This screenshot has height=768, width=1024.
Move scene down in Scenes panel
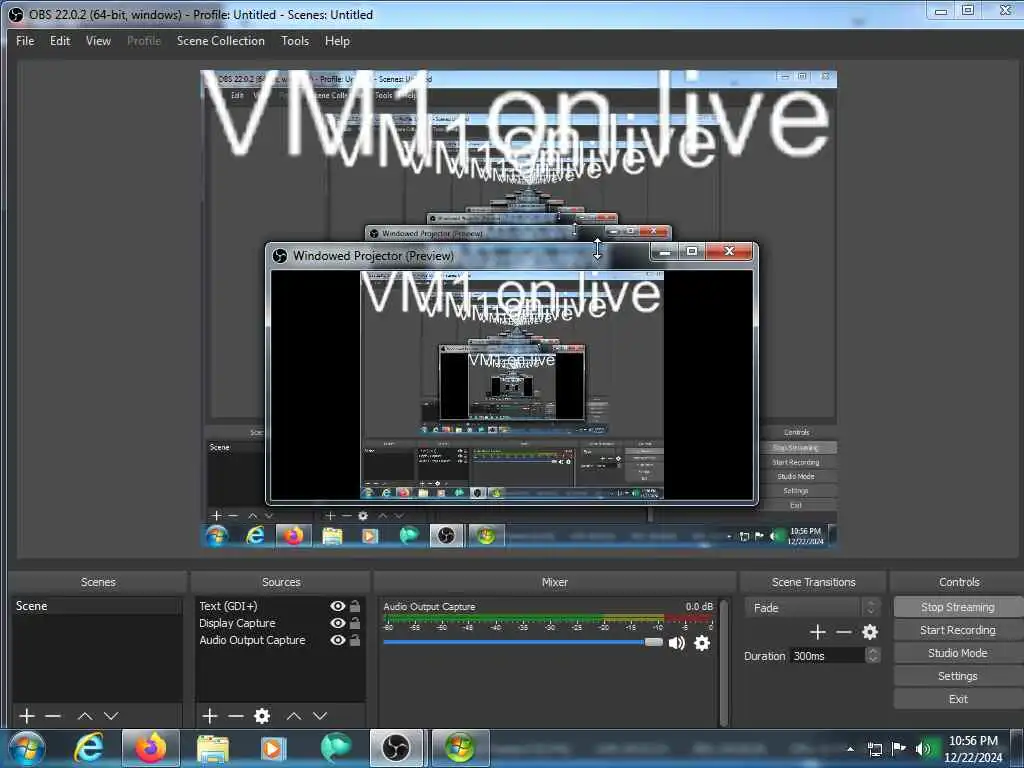[111, 716]
